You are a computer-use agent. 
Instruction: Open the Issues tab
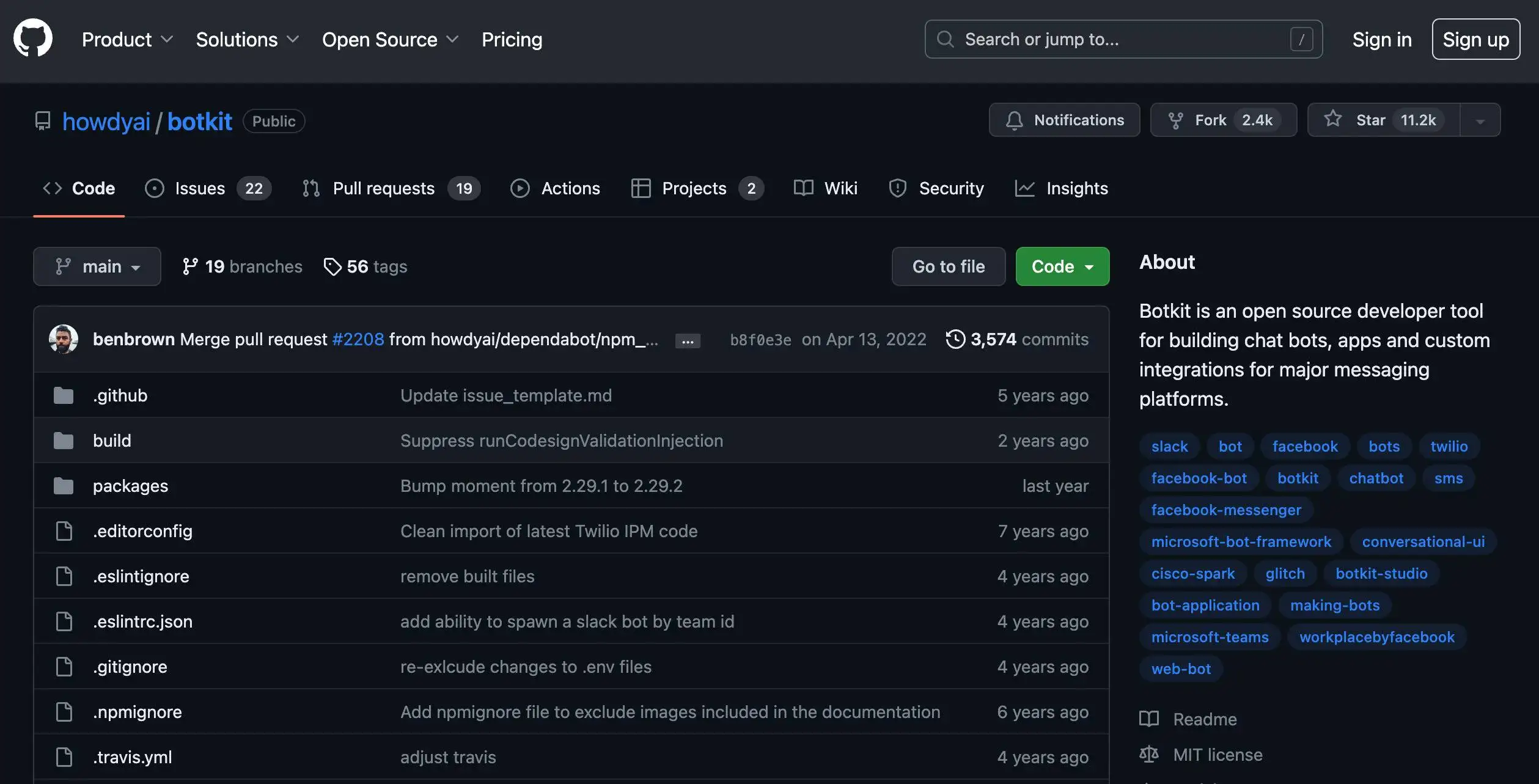[x=208, y=188]
